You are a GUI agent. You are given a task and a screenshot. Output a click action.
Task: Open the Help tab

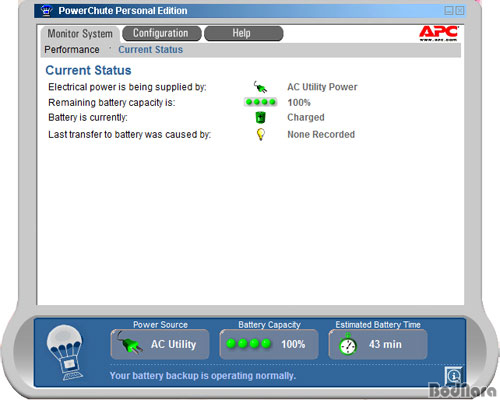[244, 33]
